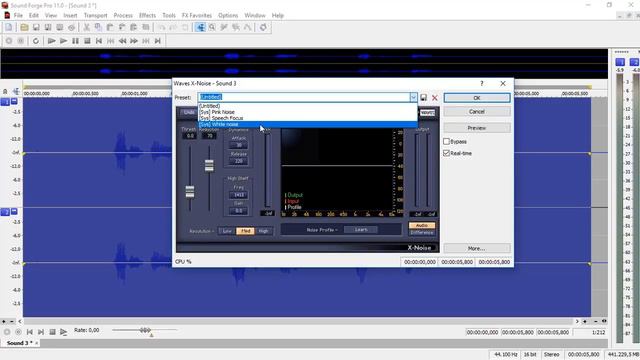Click the stop square in bottom transport
Screen dimensions: 640x360
click(x=52, y=332)
